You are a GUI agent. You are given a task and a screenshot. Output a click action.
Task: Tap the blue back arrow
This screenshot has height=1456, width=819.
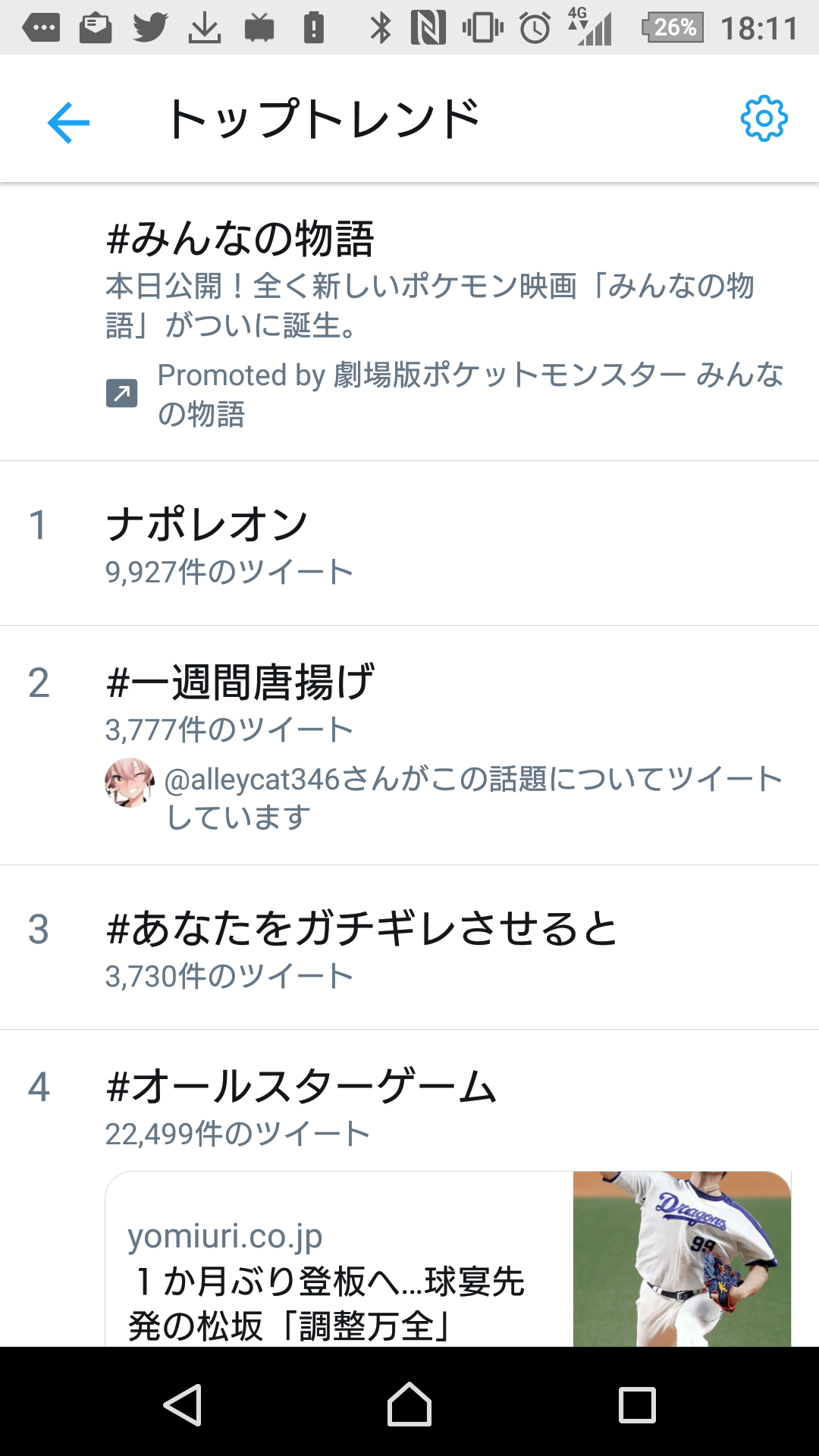[x=68, y=121]
